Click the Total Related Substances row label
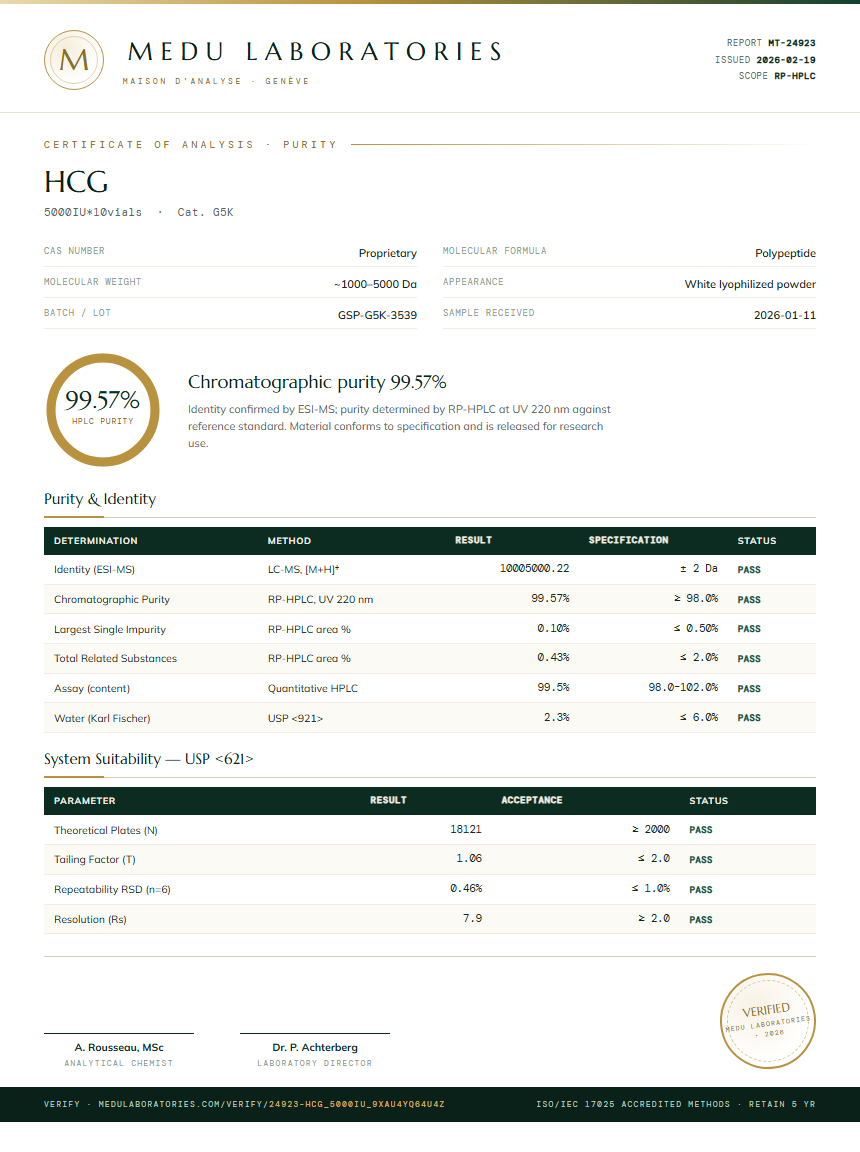This screenshot has width=860, height=1152. [x=115, y=658]
